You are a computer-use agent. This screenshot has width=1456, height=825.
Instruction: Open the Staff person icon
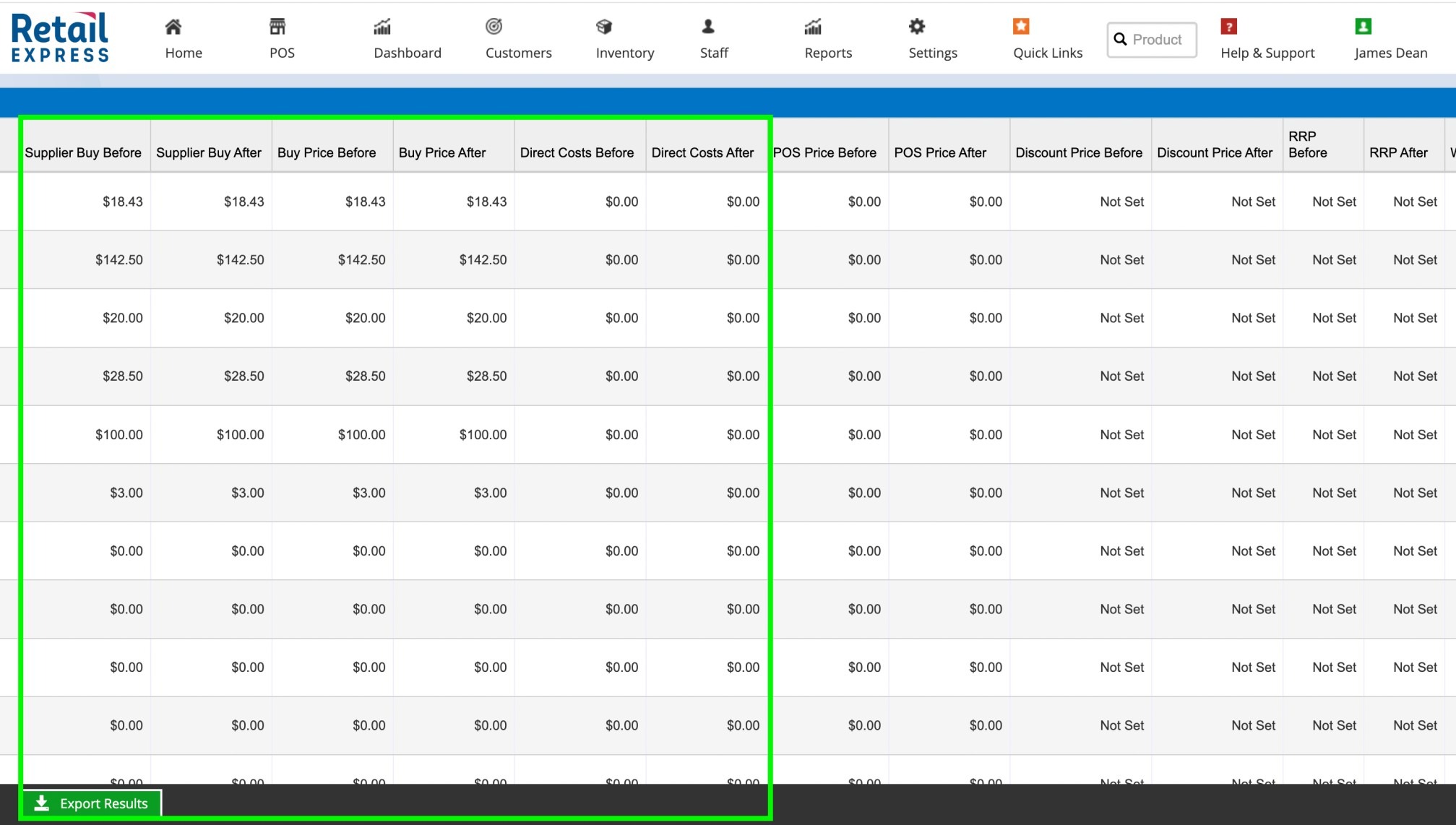[x=708, y=27]
